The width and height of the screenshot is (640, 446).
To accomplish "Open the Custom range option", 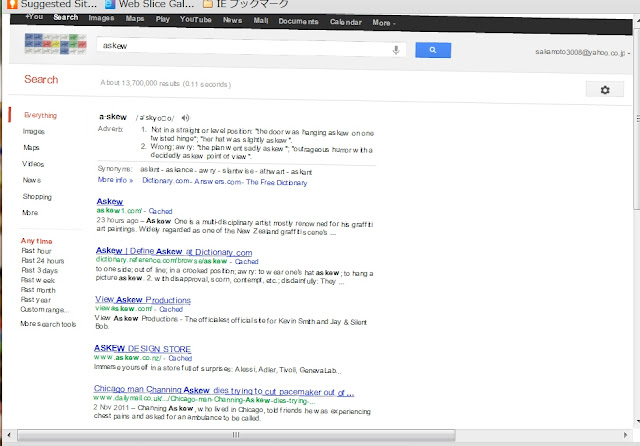I will tap(44, 310).
